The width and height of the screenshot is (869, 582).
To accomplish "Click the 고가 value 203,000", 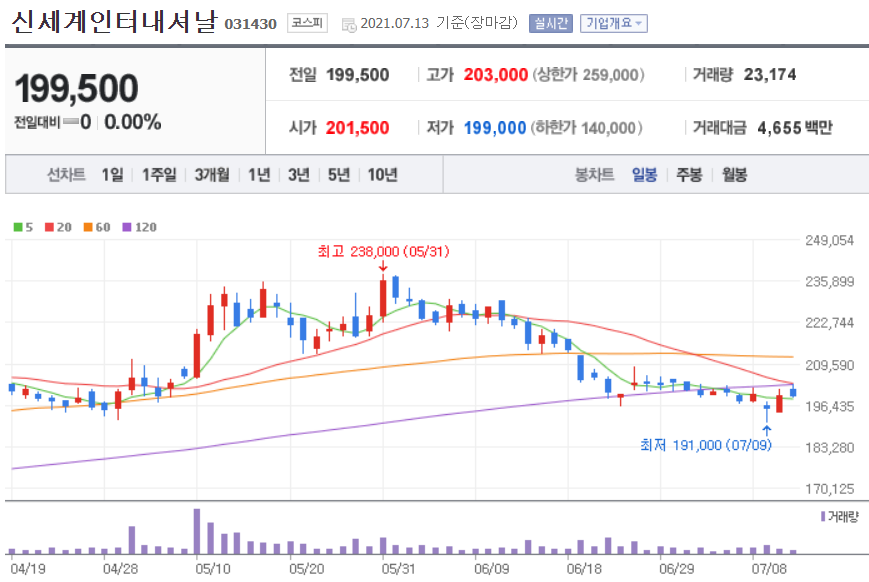I will pyautogui.click(x=495, y=75).
